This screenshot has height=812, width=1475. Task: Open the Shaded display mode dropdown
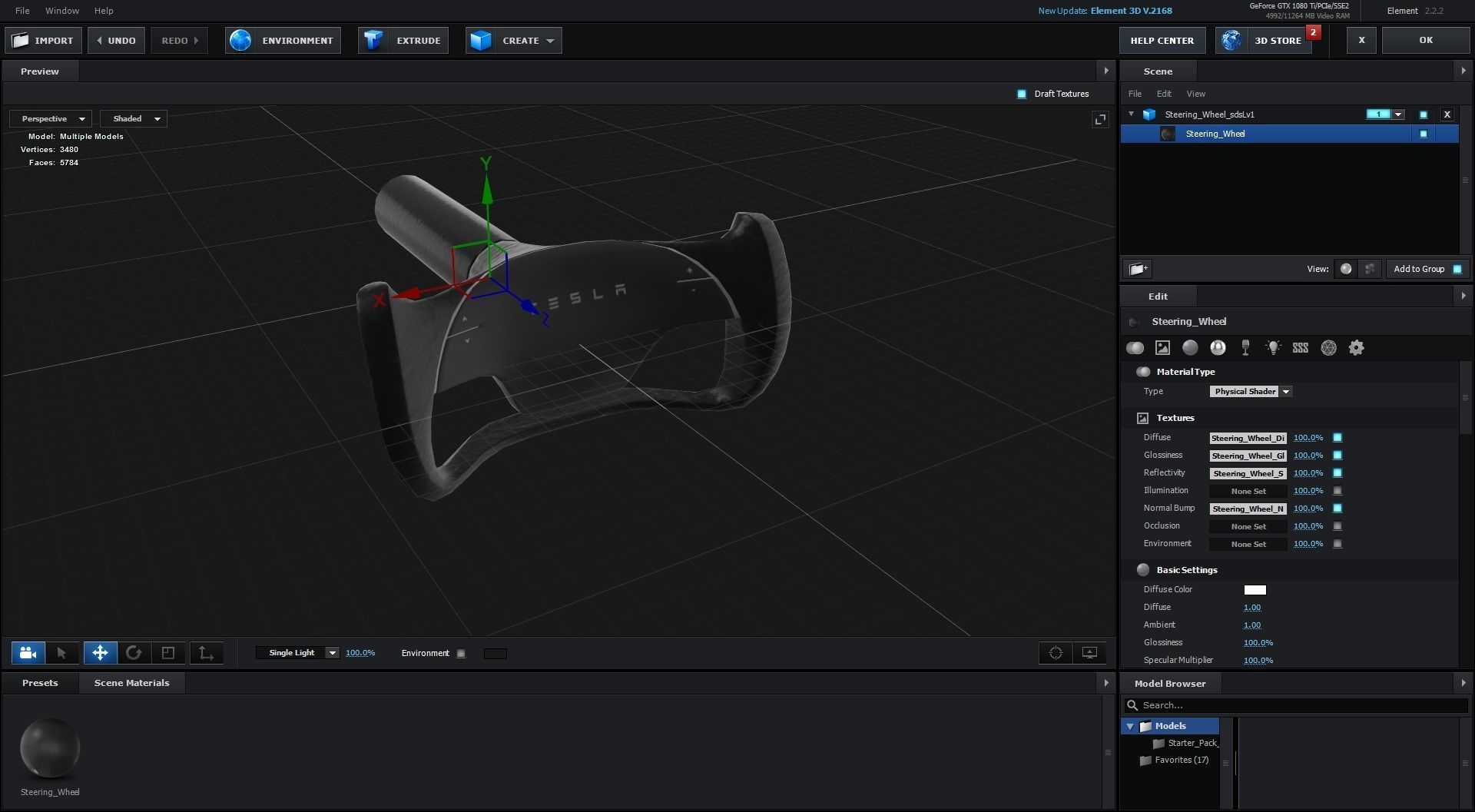134,119
